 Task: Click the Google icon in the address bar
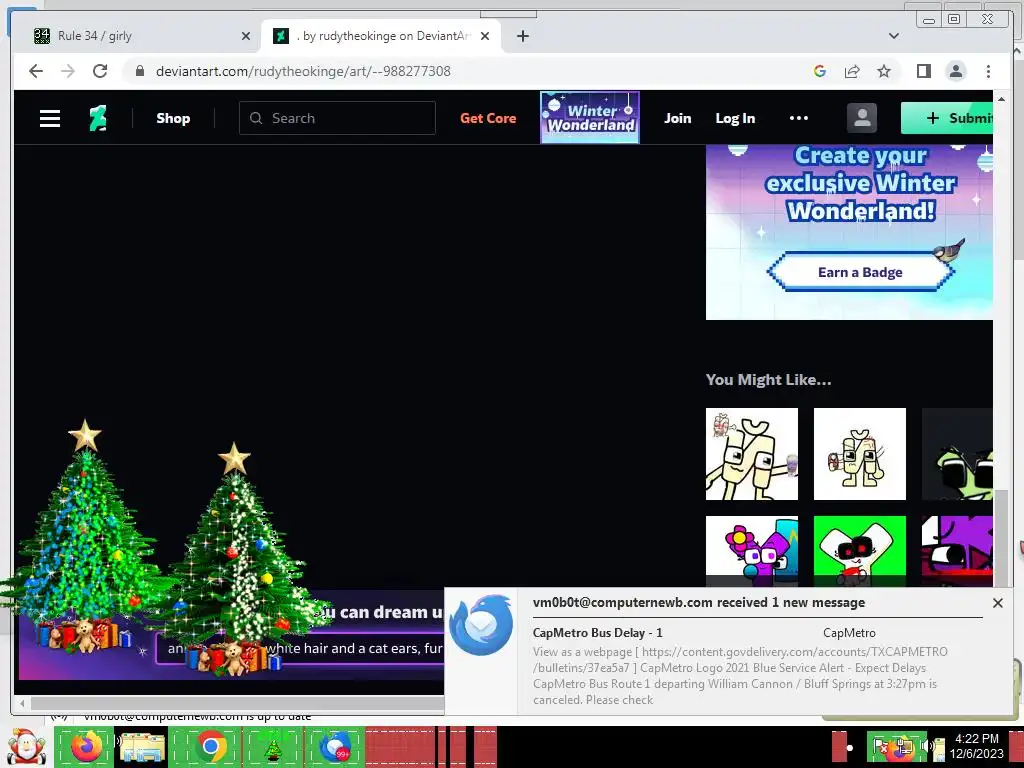[820, 71]
